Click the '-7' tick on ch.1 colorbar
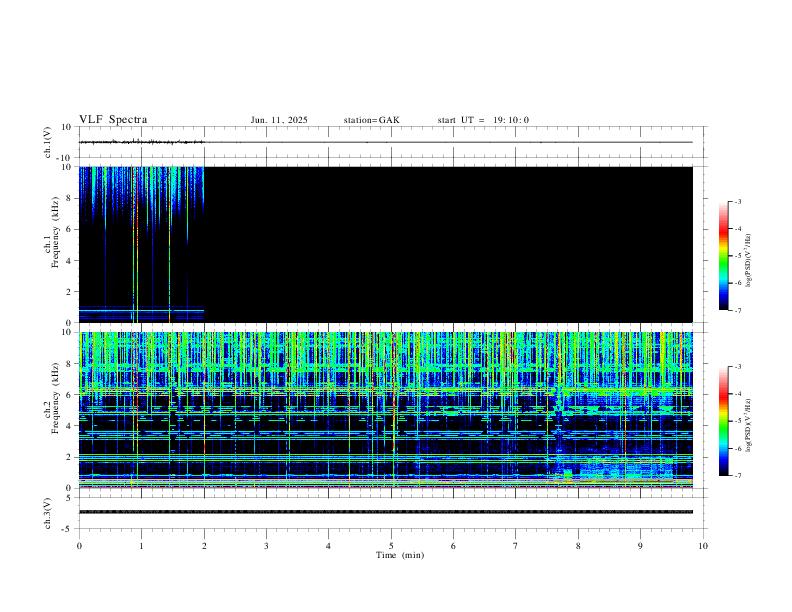792x612 pixels. pyautogui.click(x=738, y=311)
